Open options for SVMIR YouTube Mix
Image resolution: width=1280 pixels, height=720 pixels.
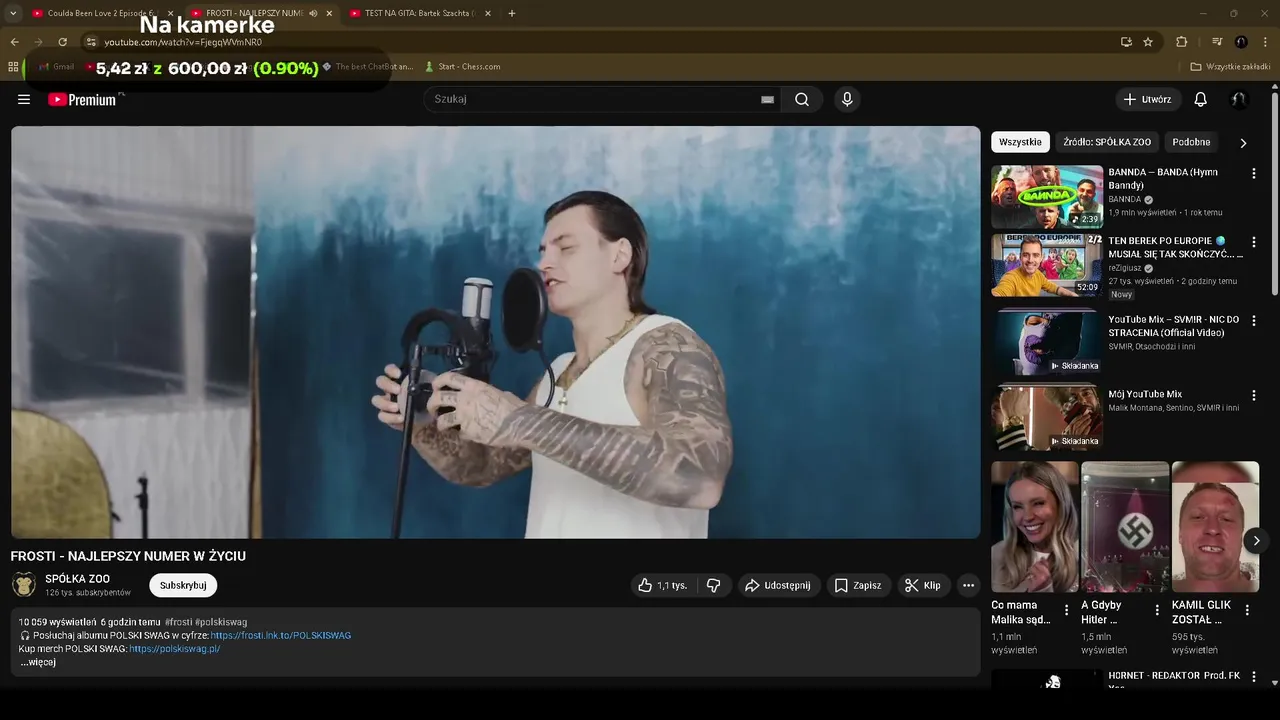pyautogui.click(x=1254, y=321)
